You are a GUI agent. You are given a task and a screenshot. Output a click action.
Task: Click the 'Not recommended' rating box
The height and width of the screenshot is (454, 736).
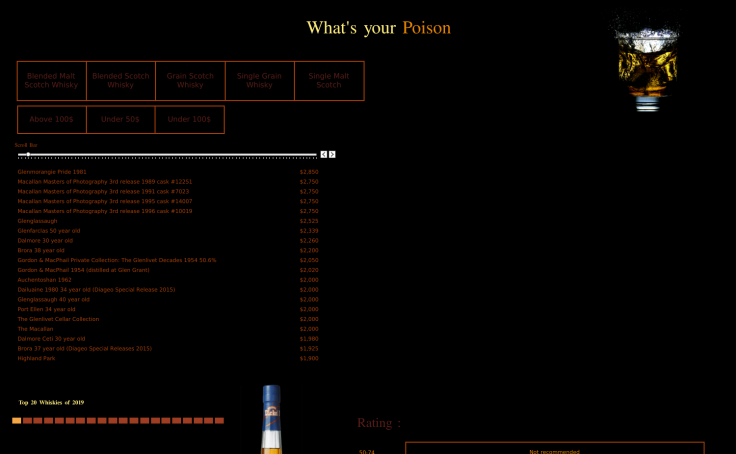point(555,448)
